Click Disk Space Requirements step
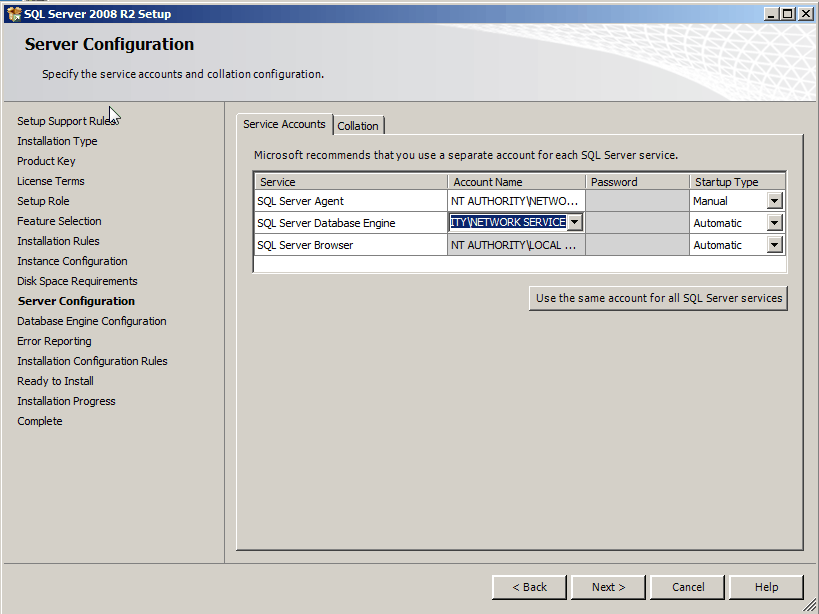Image resolution: width=819 pixels, height=614 pixels. (77, 281)
